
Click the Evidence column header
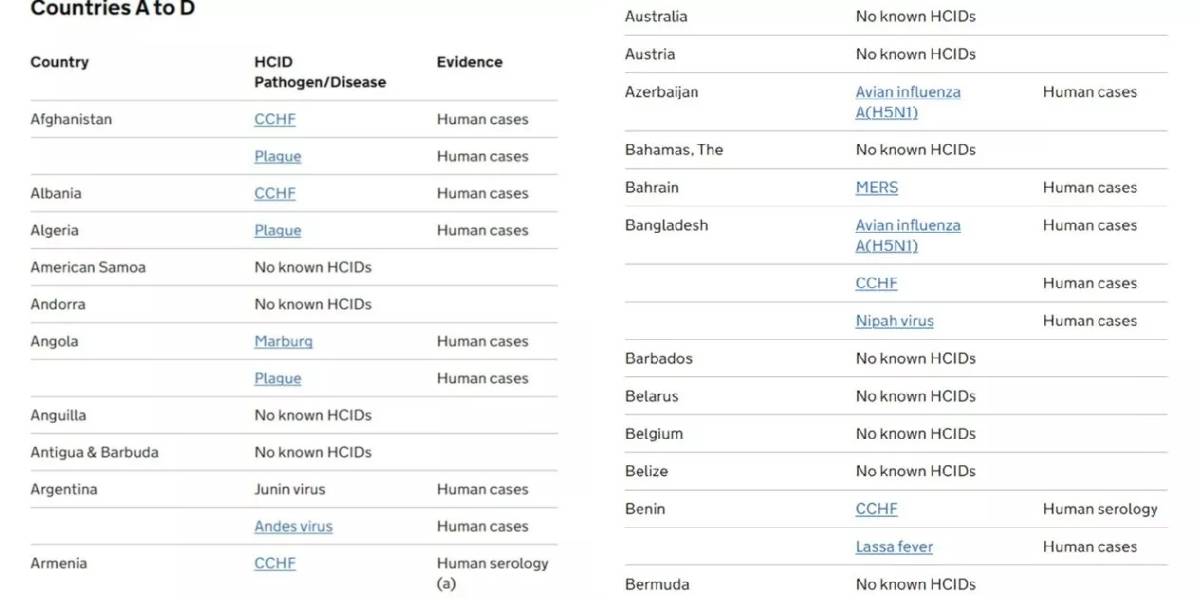click(x=469, y=62)
